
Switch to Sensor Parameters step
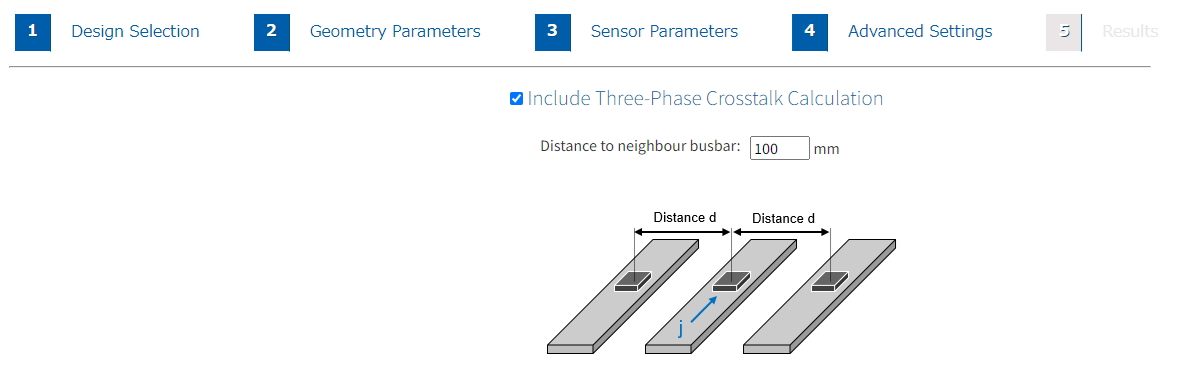pyautogui.click(x=664, y=32)
